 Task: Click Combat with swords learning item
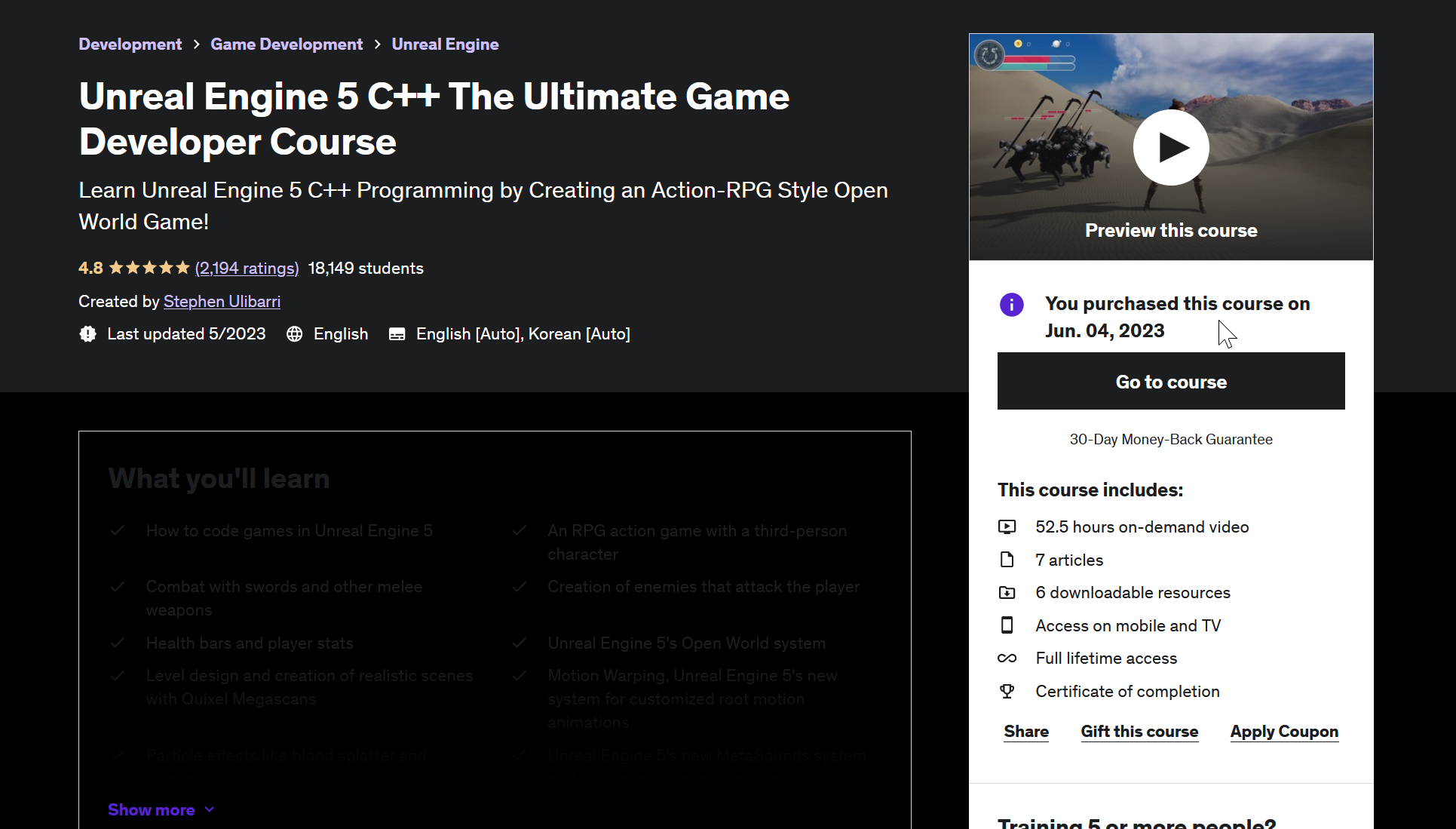click(x=284, y=598)
